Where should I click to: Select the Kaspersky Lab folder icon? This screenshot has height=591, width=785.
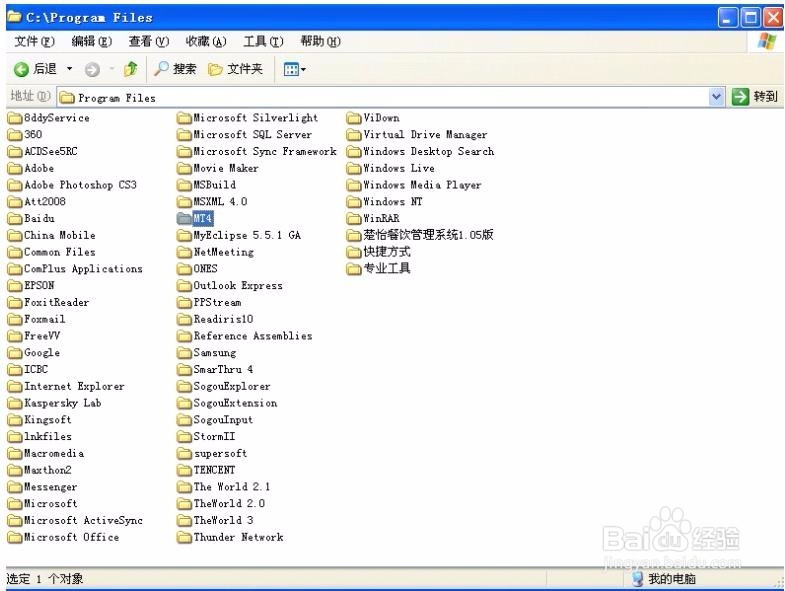15,403
